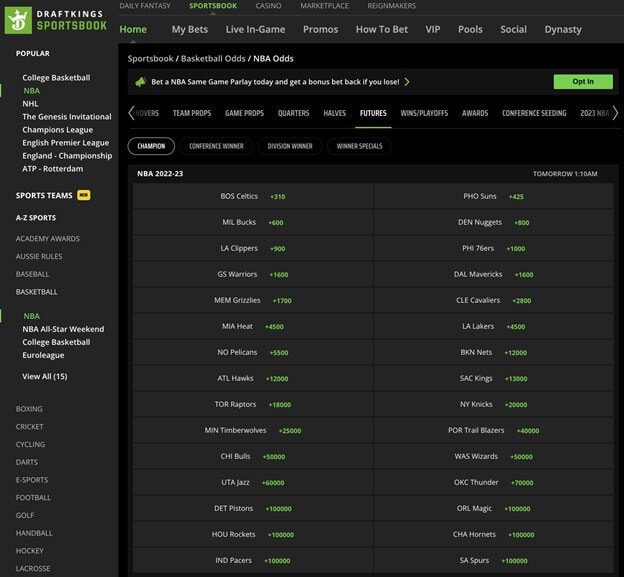This screenshot has height=577, width=624.
Task: Open Euroleague in basketball list
Action: click(x=43, y=355)
